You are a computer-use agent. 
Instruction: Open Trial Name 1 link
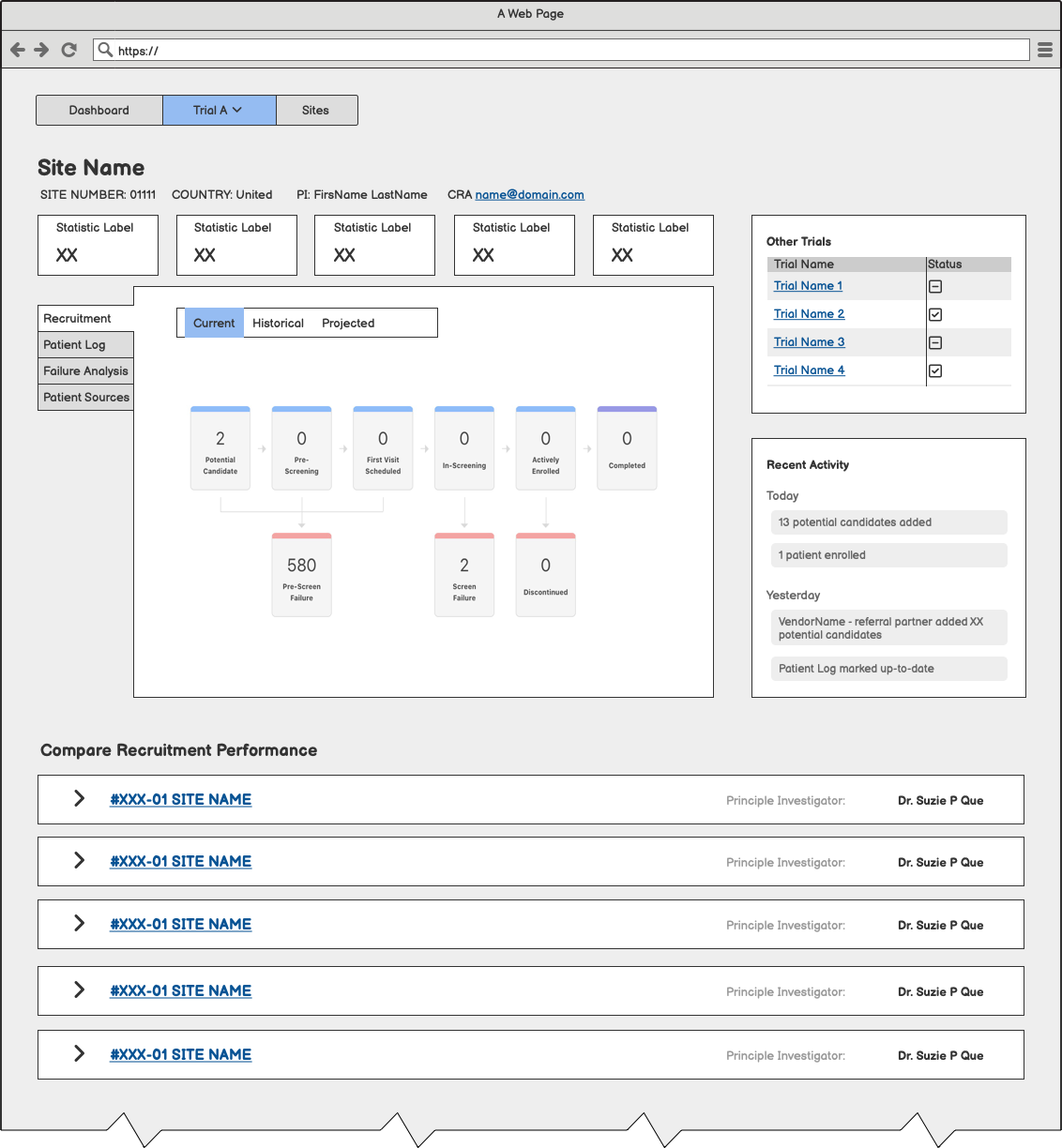tap(808, 286)
